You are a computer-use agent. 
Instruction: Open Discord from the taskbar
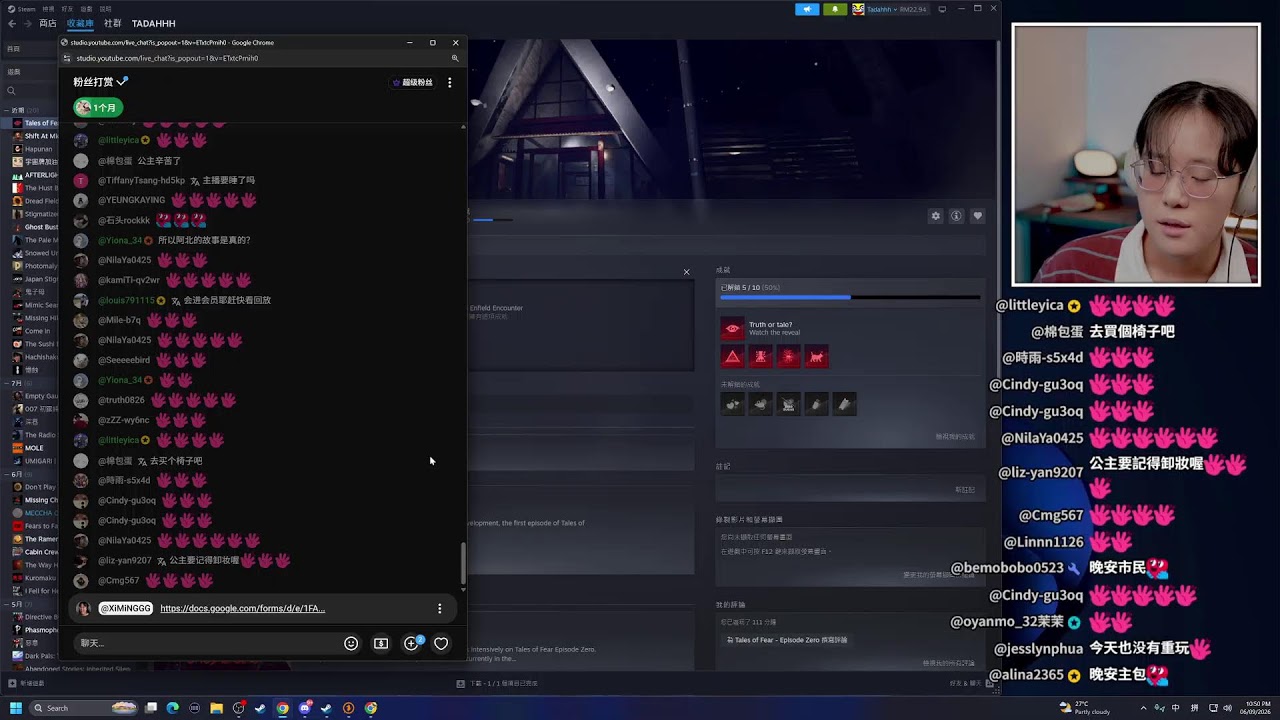305,708
